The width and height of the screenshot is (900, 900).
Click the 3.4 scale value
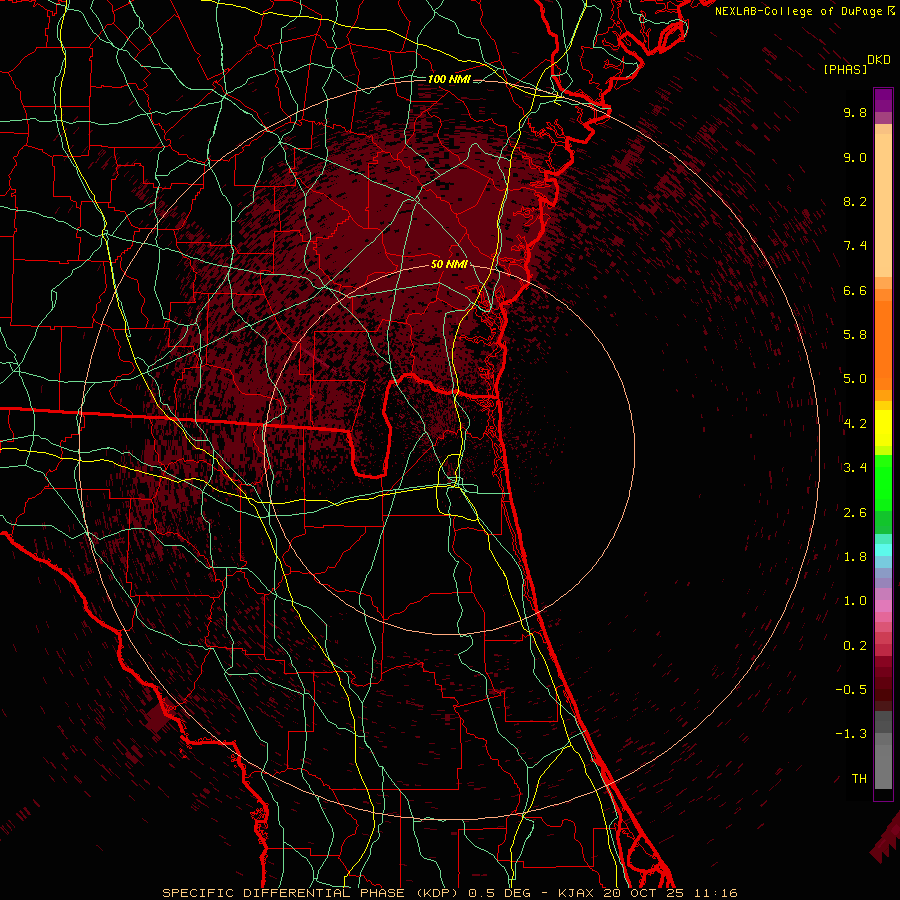pos(855,468)
